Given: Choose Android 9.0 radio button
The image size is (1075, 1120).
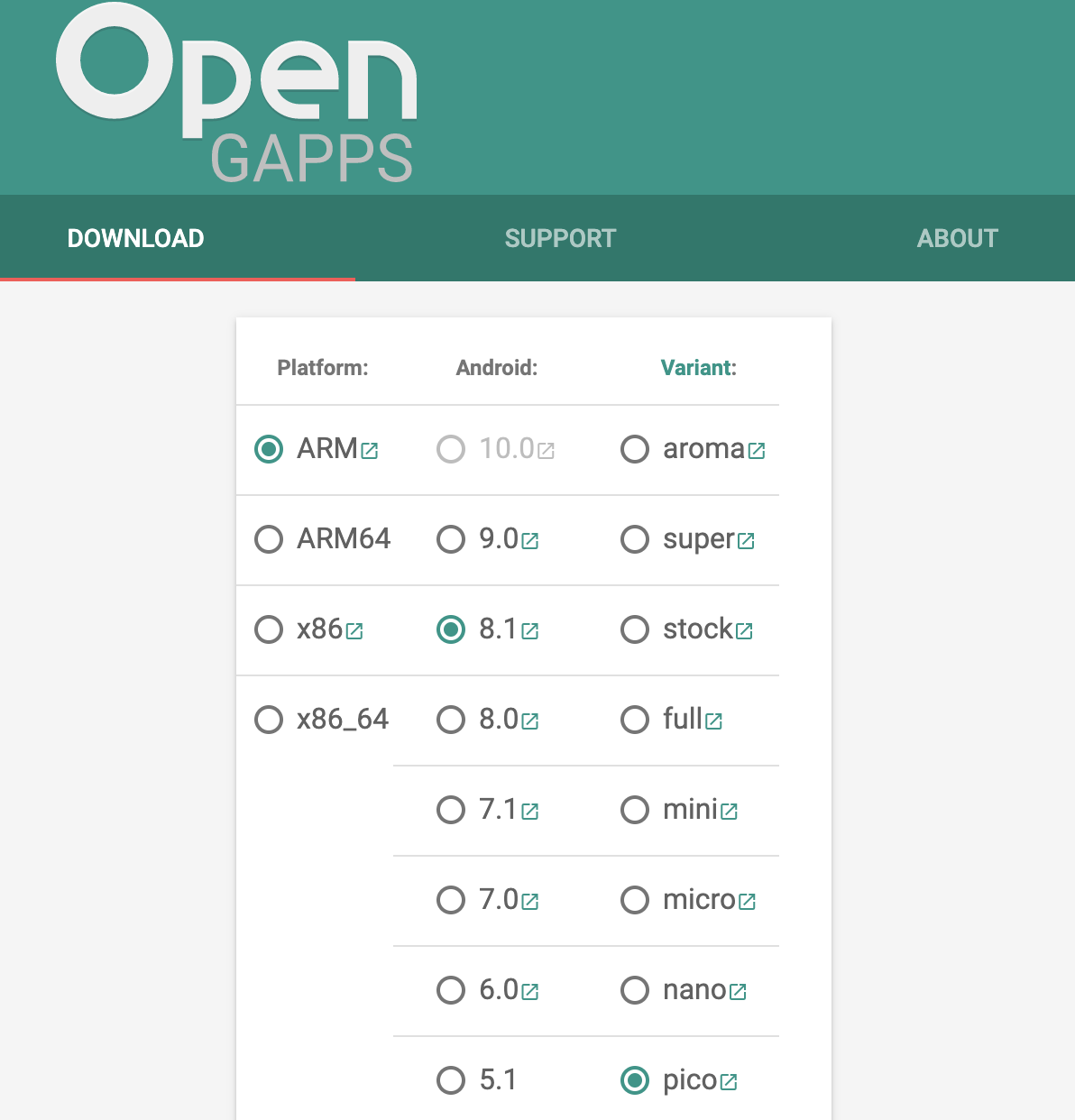Looking at the screenshot, I should point(451,539).
